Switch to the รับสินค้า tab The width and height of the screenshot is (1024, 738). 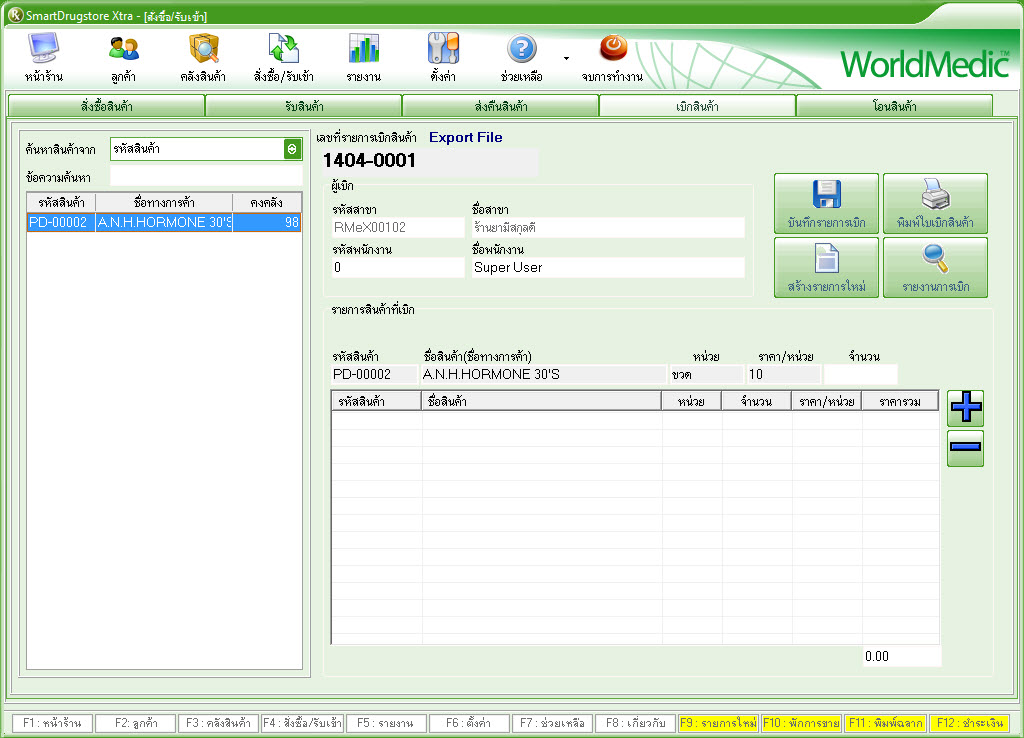coord(303,106)
